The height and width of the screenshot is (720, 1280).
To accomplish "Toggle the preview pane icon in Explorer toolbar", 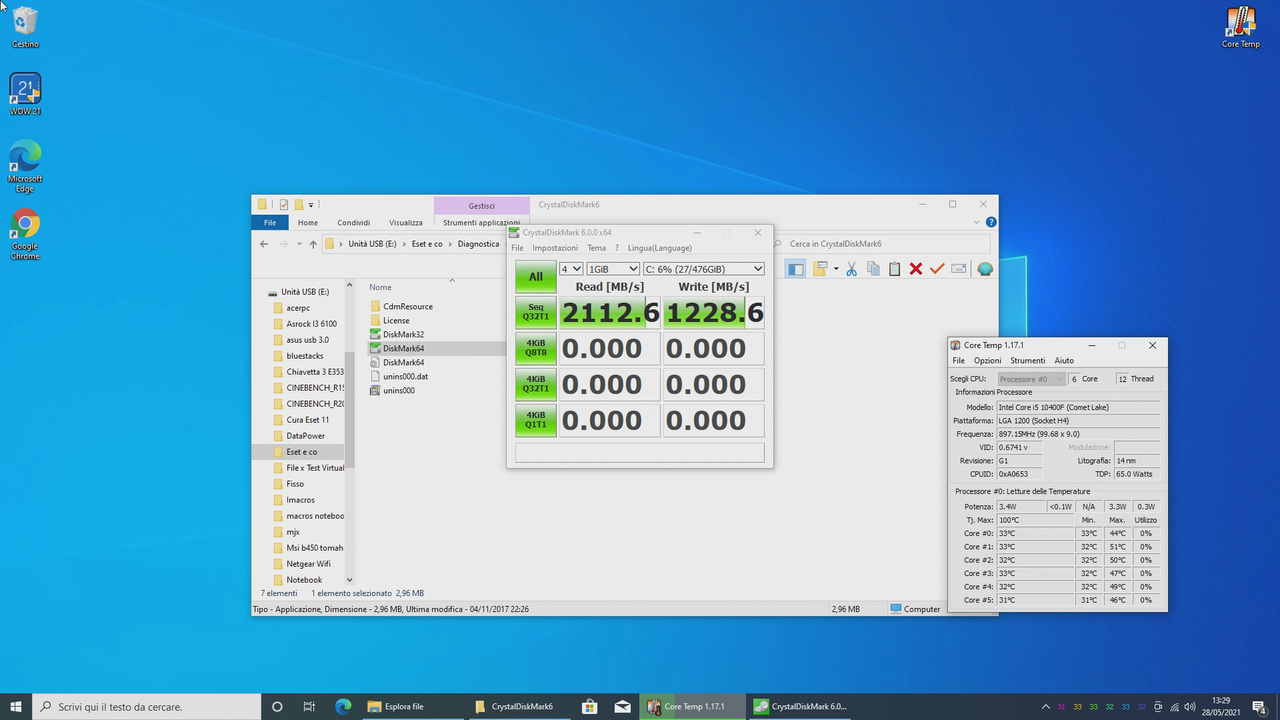I will [795, 269].
